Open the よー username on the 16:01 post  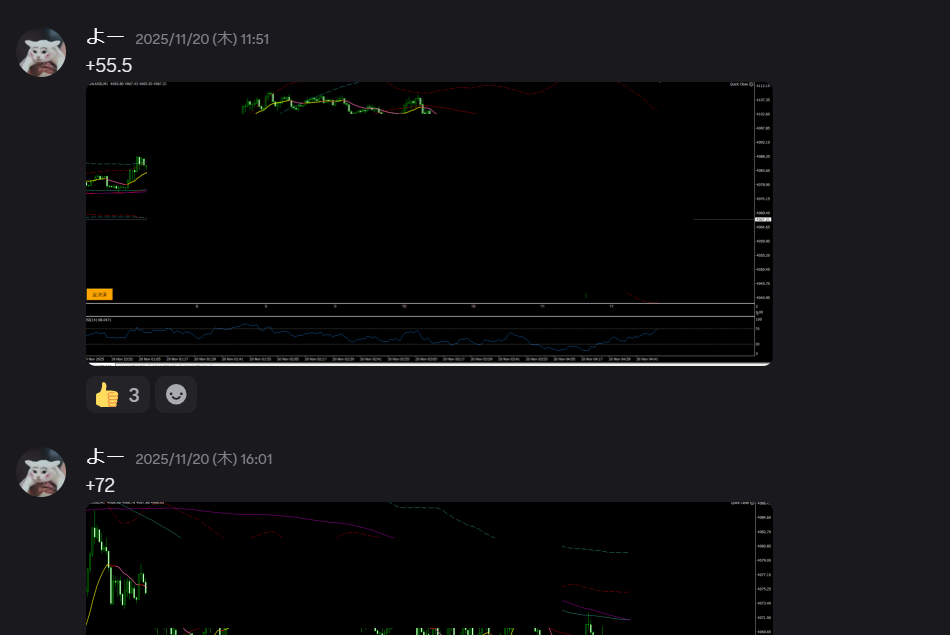click(x=105, y=457)
